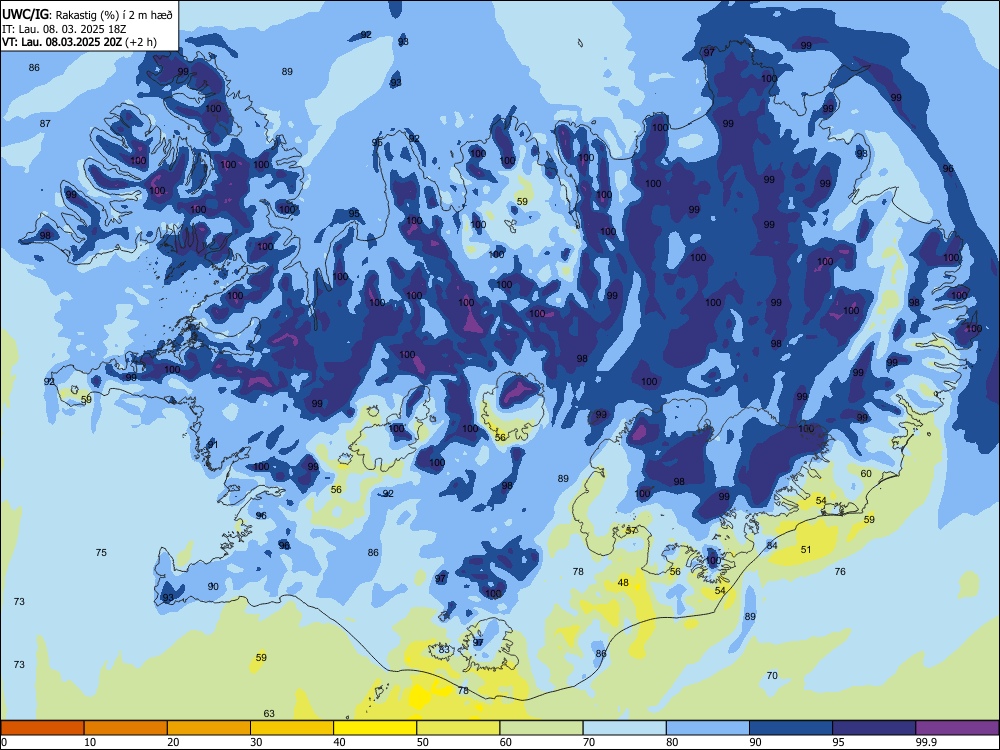The image size is (1000, 750).
Task: Click the '99.9' tick label on the scale
Action: tap(925, 742)
